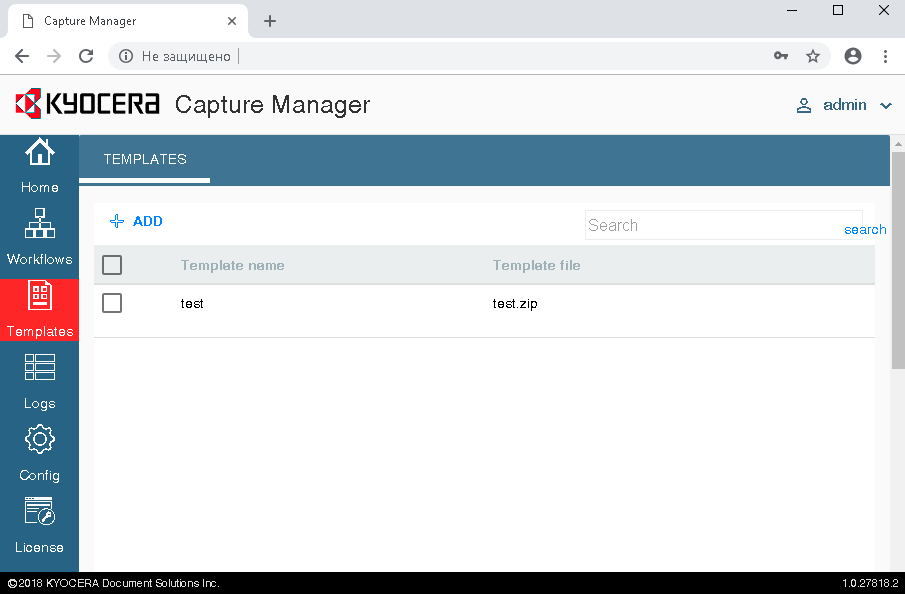Viewport: 905px width, 594px height.
Task: Check the checkbox for test template
Action: (112, 303)
